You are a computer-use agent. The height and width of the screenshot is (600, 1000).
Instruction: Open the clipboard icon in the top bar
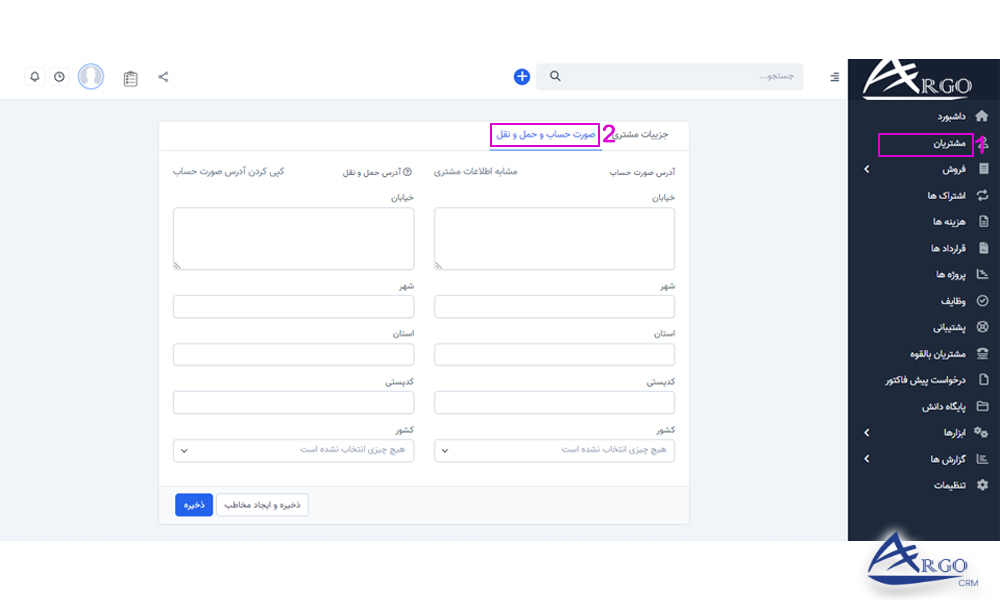tap(130, 76)
